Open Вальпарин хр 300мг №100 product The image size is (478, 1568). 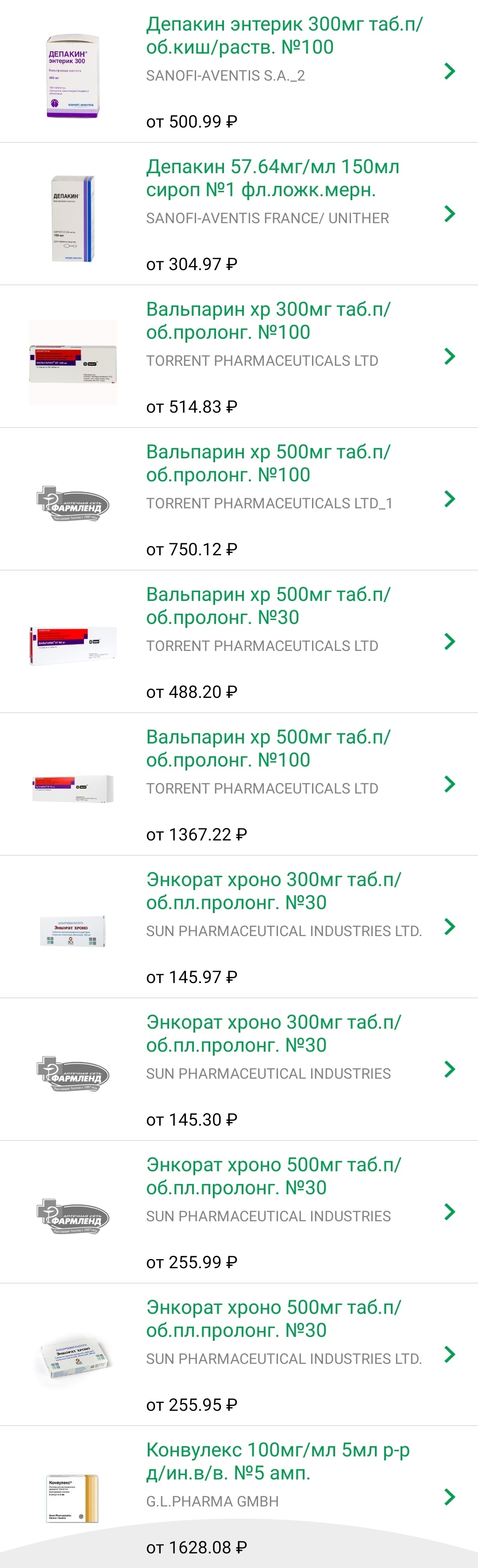click(x=268, y=320)
